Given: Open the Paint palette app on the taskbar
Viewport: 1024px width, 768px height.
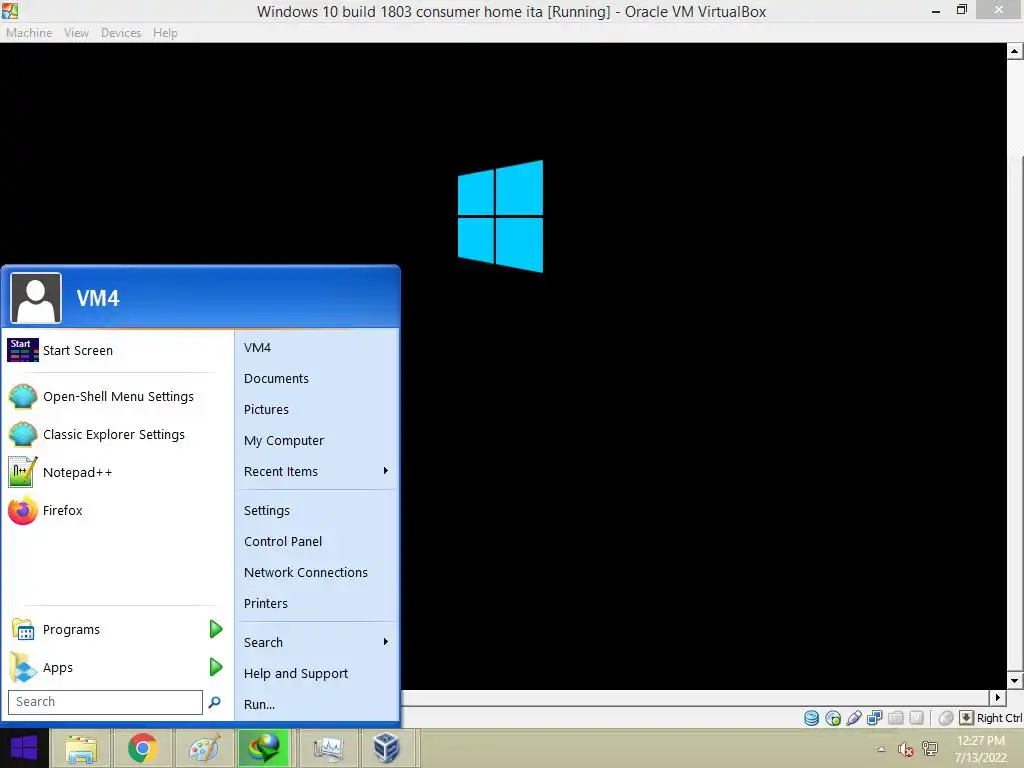Looking at the screenshot, I should tap(204, 748).
